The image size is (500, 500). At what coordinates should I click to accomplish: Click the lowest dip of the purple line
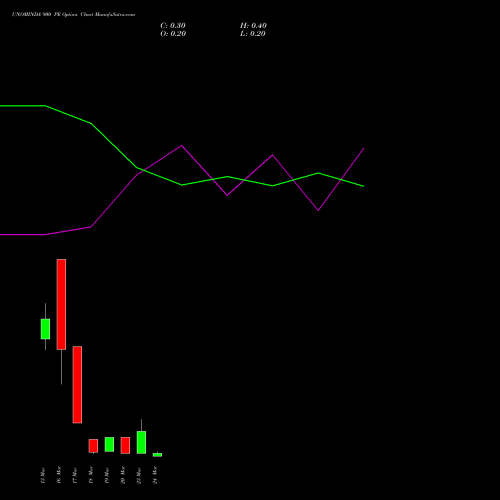[318, 210]
